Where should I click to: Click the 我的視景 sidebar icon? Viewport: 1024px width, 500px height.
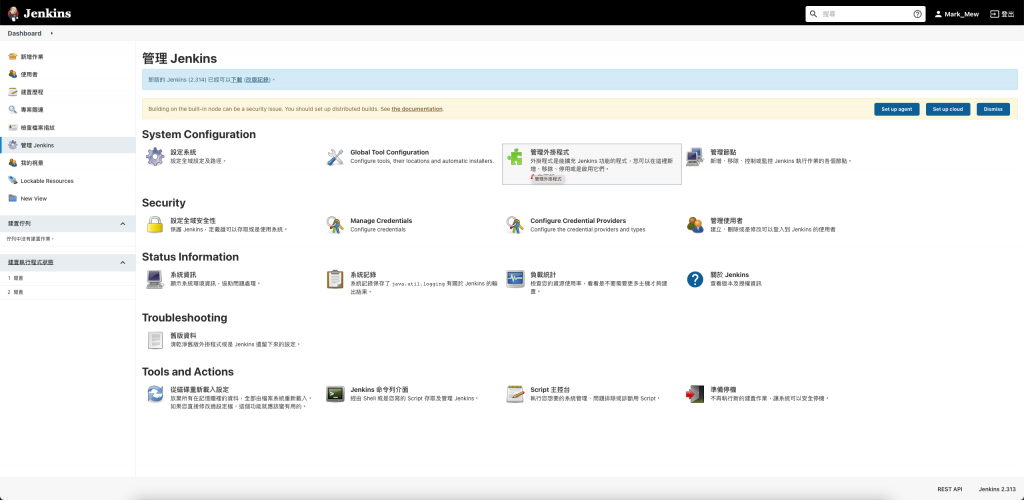point(12,163)
